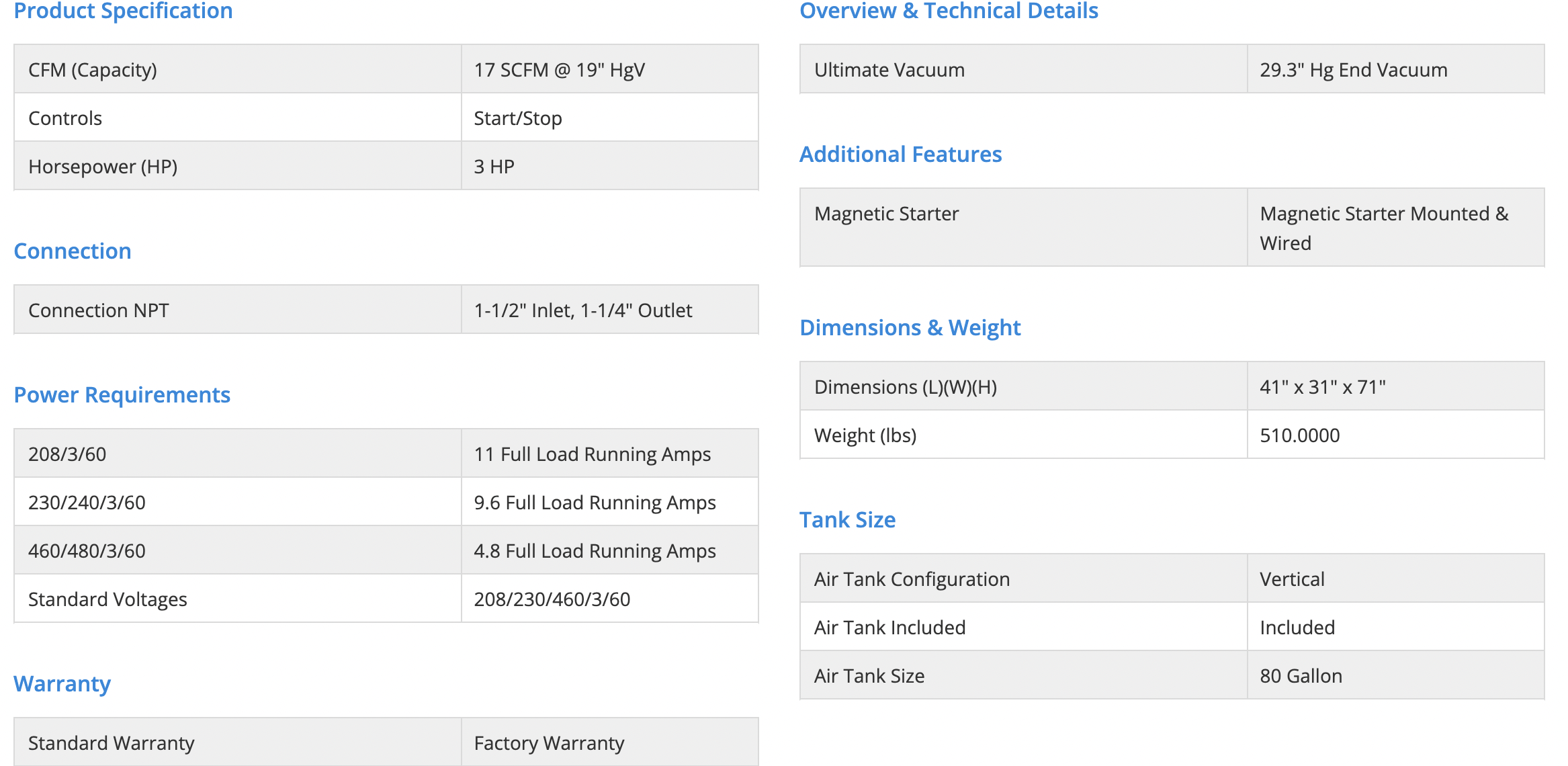Screen dimensions: 1568x766
Task: Select Magnetic Starter Mounted & Wired text
Action: coord(1383,228)
